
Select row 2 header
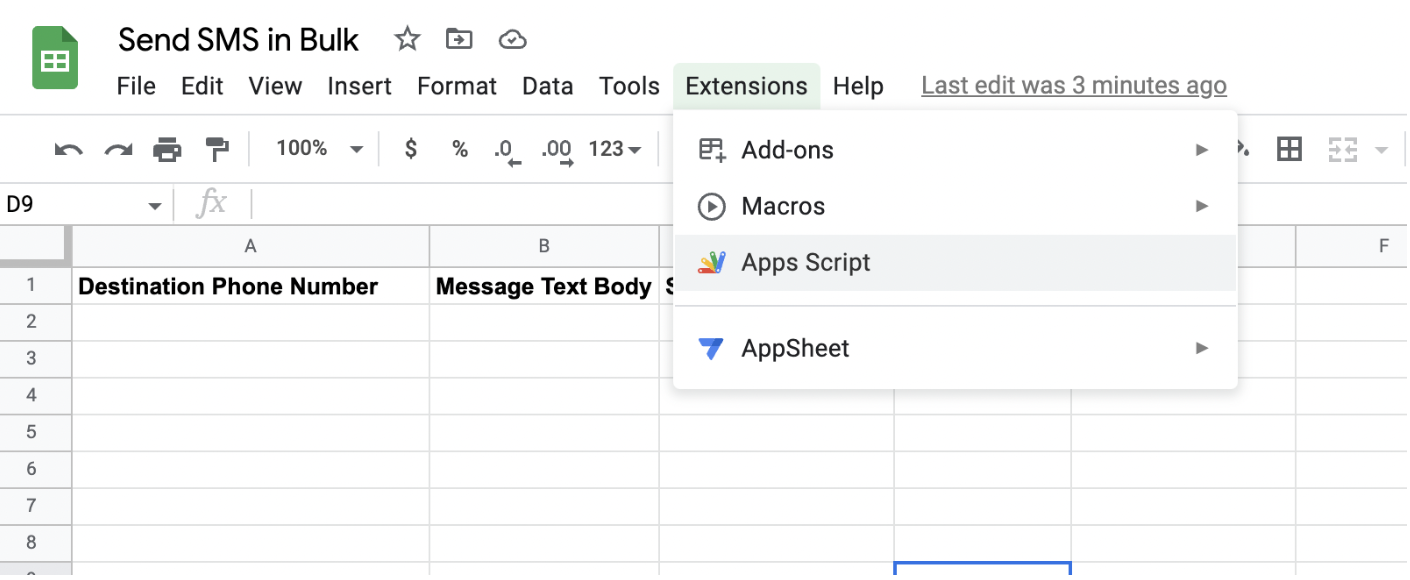[32, 322]
